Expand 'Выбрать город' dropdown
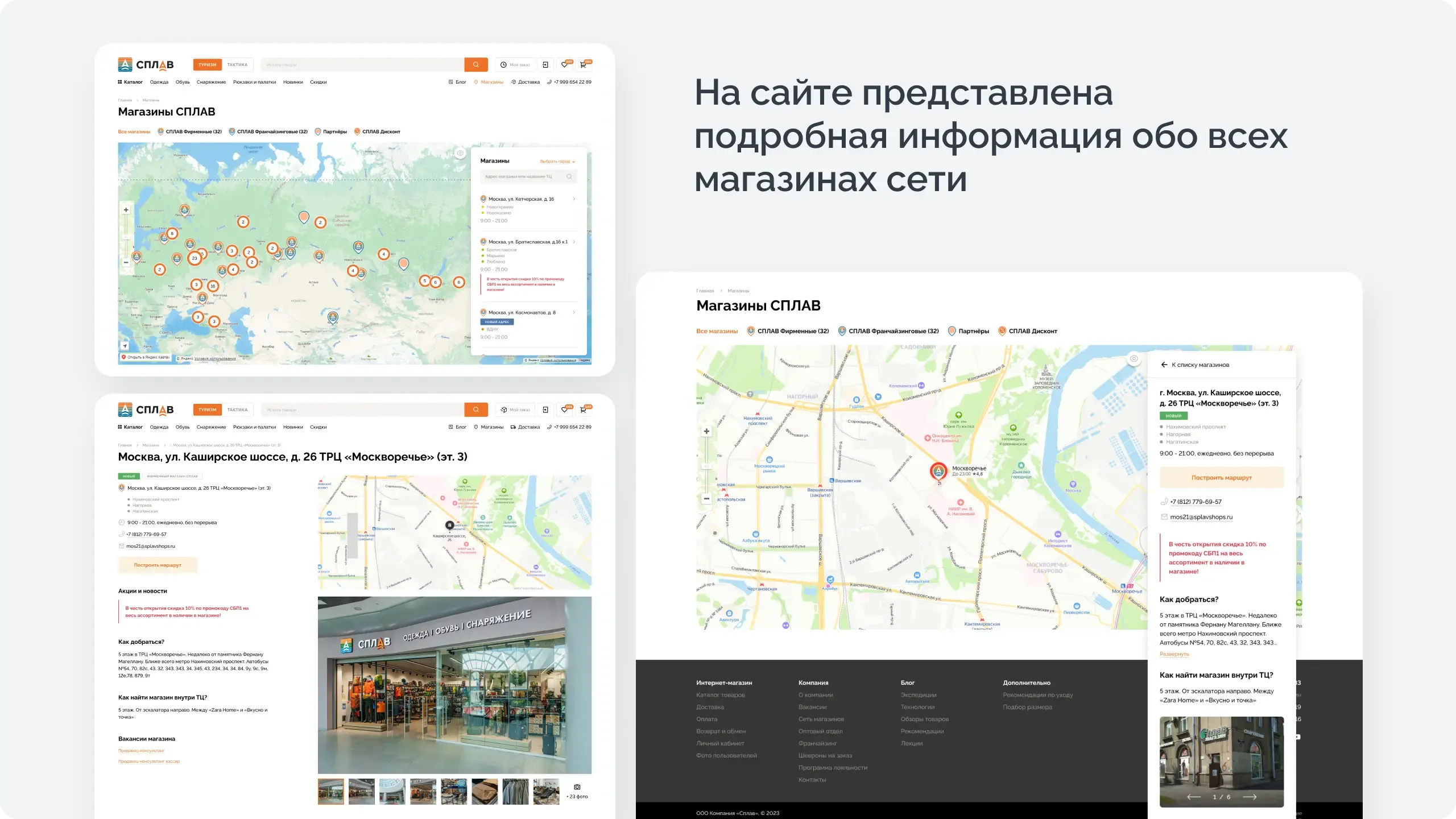The image size is (1456, 819). [x=556, y=161]
